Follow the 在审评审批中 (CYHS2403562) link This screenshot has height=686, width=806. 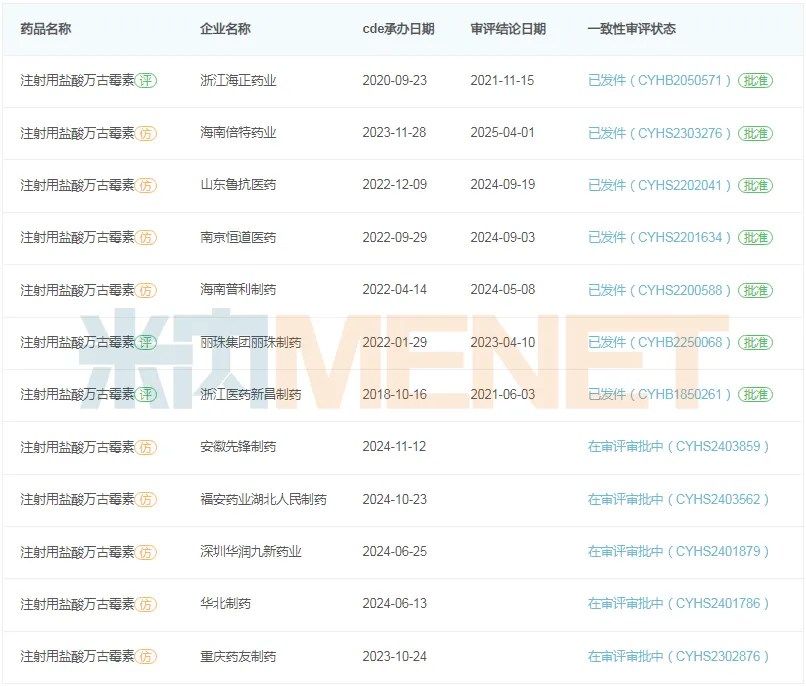pyautogui.click(x=679, y=499)
